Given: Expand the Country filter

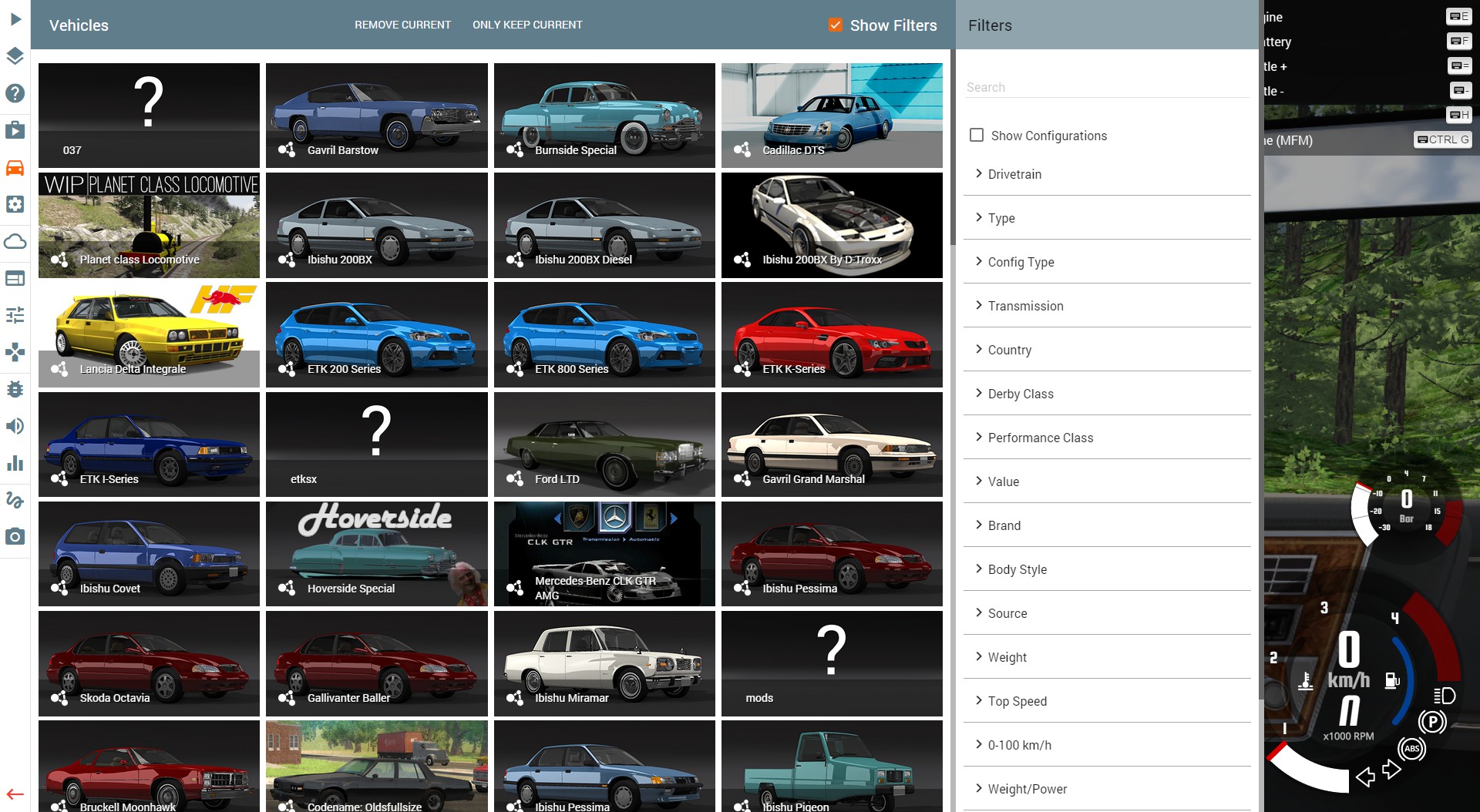Looking at the screenshot, I should [1107, 350].
